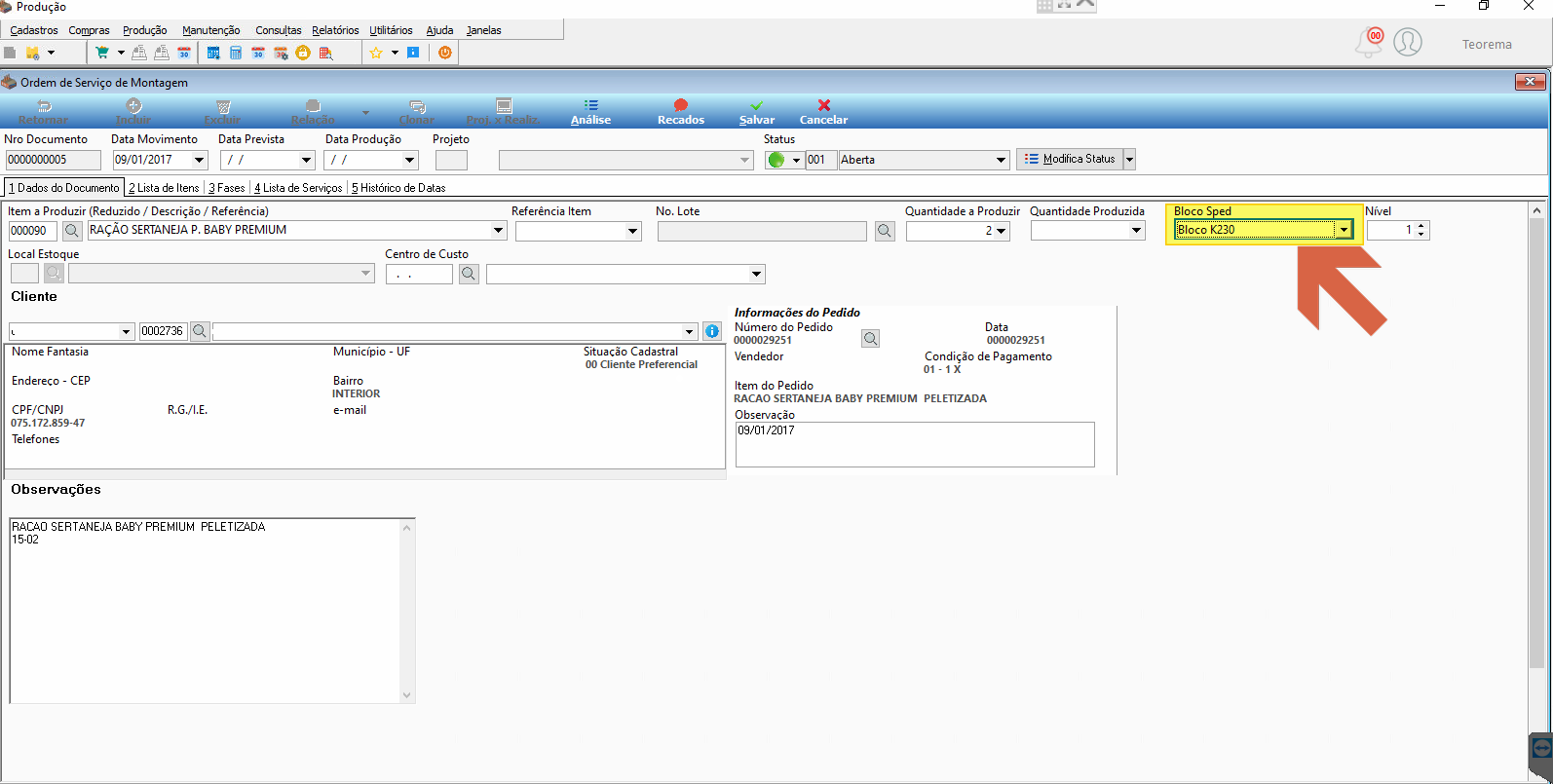Screen dimensions: 1553x784
Task: Switch to the Histórico de Datas tab
Action: (398, 188)
